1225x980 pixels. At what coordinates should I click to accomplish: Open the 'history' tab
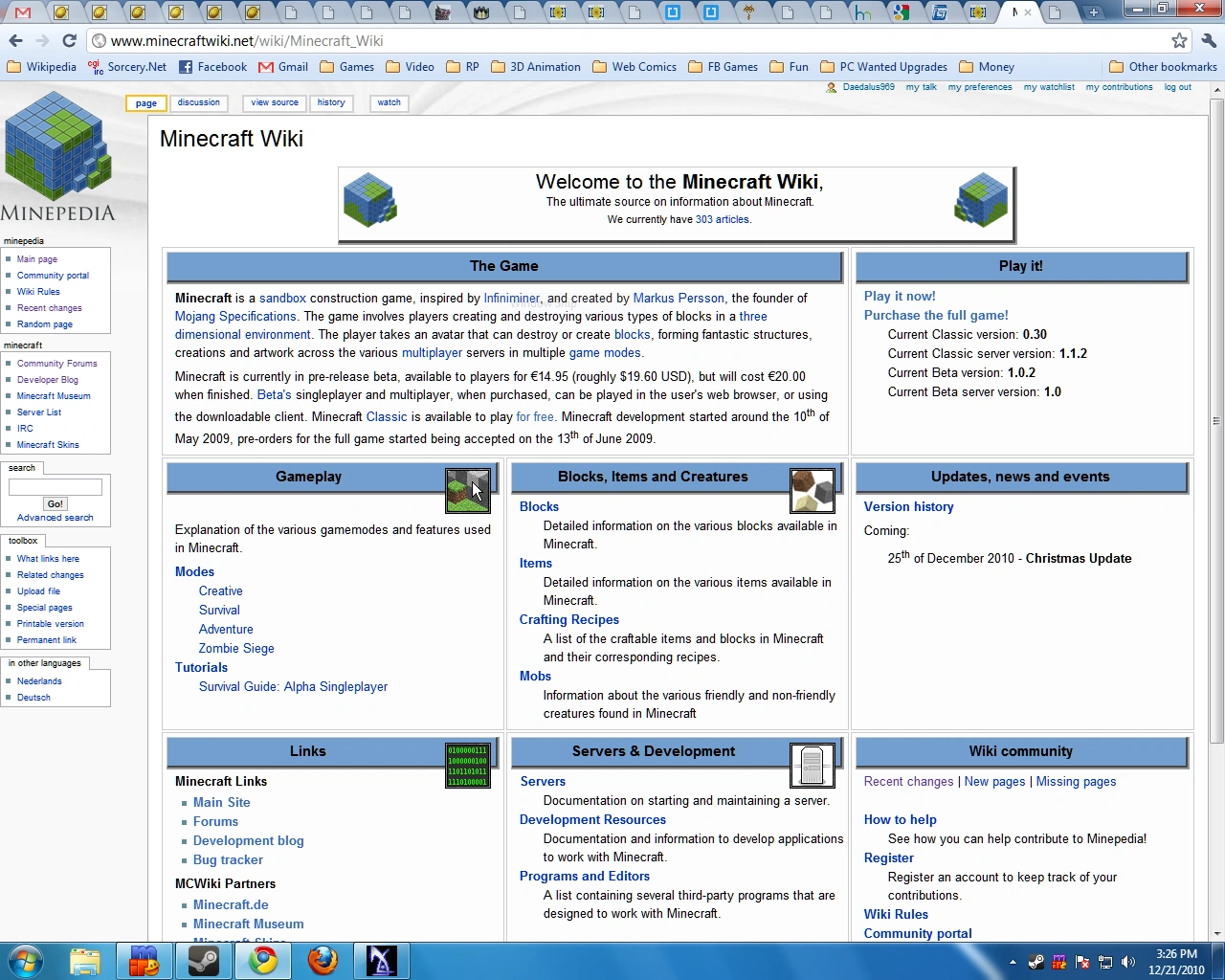(x=331, y=102)
